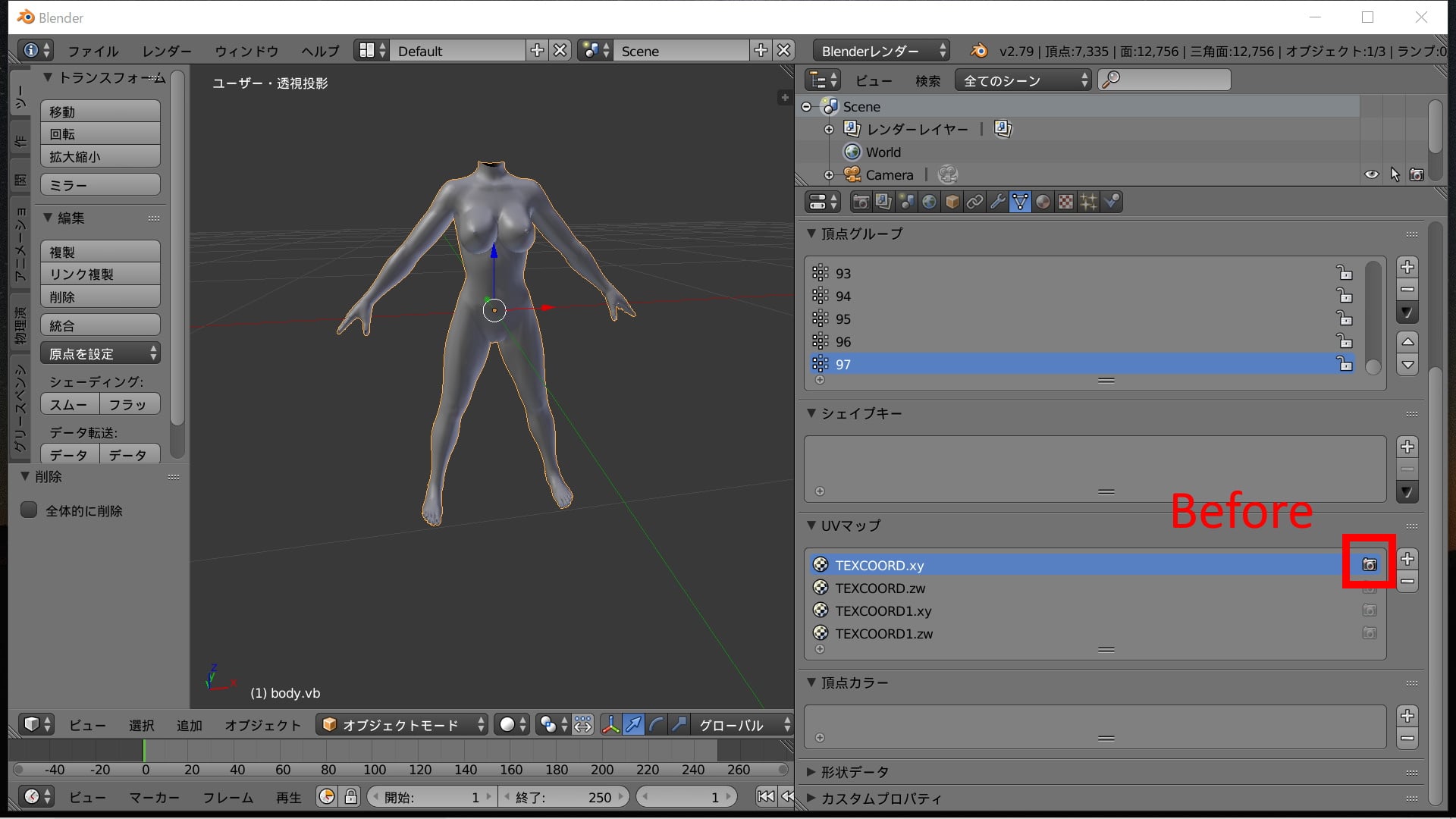The height and width of the screenshot is (819, 1456).
Task: Open the ファイル menu
Action: pos(93,51)
